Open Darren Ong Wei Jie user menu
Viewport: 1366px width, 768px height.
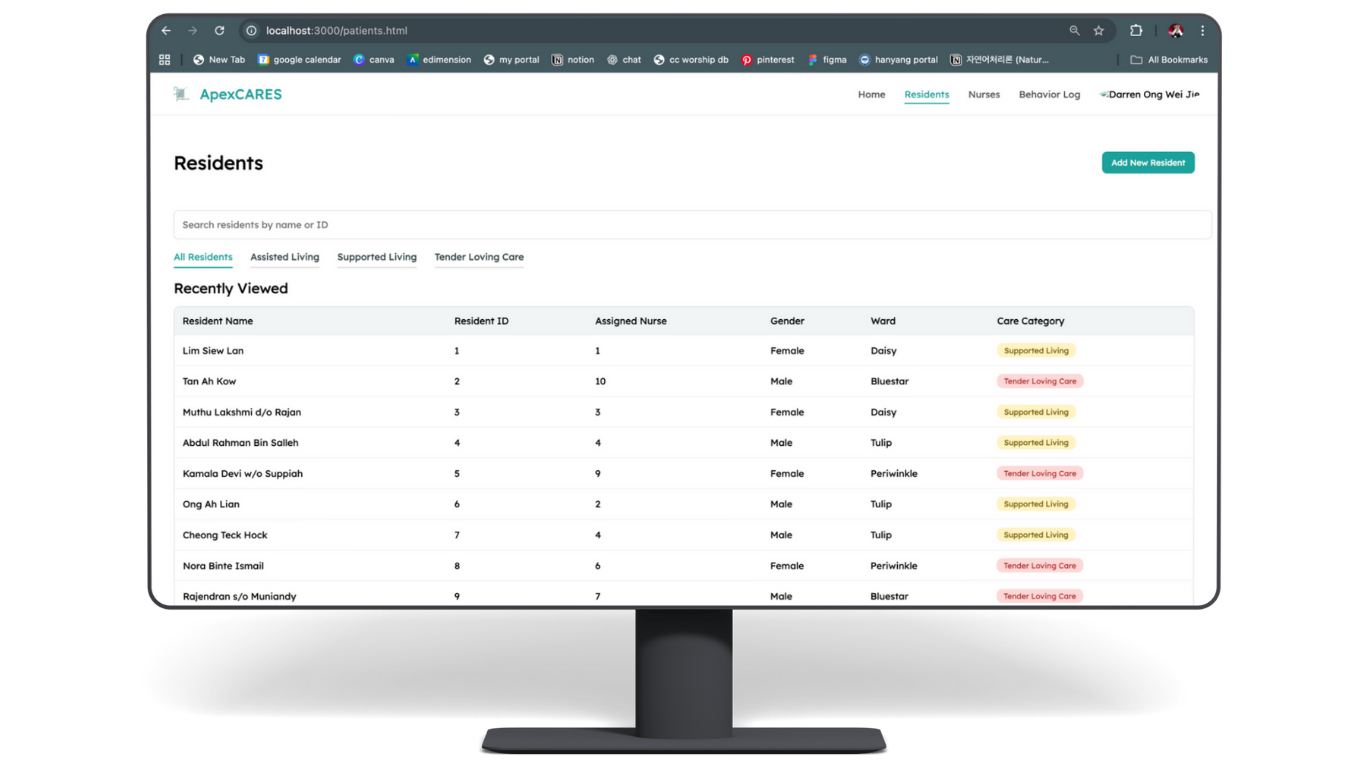[x=1150, y=95]
